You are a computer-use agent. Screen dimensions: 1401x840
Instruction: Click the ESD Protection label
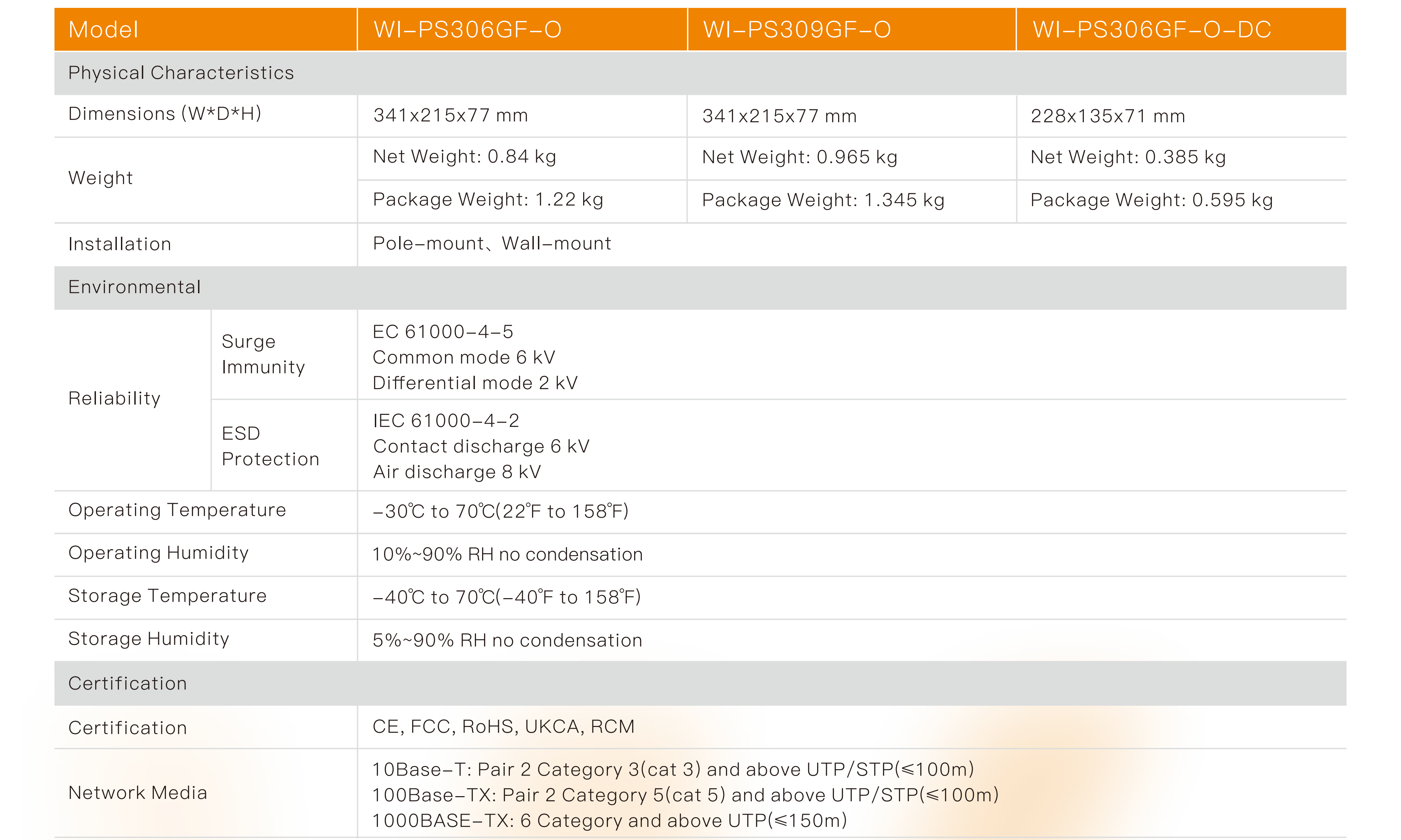pos(270,446)
